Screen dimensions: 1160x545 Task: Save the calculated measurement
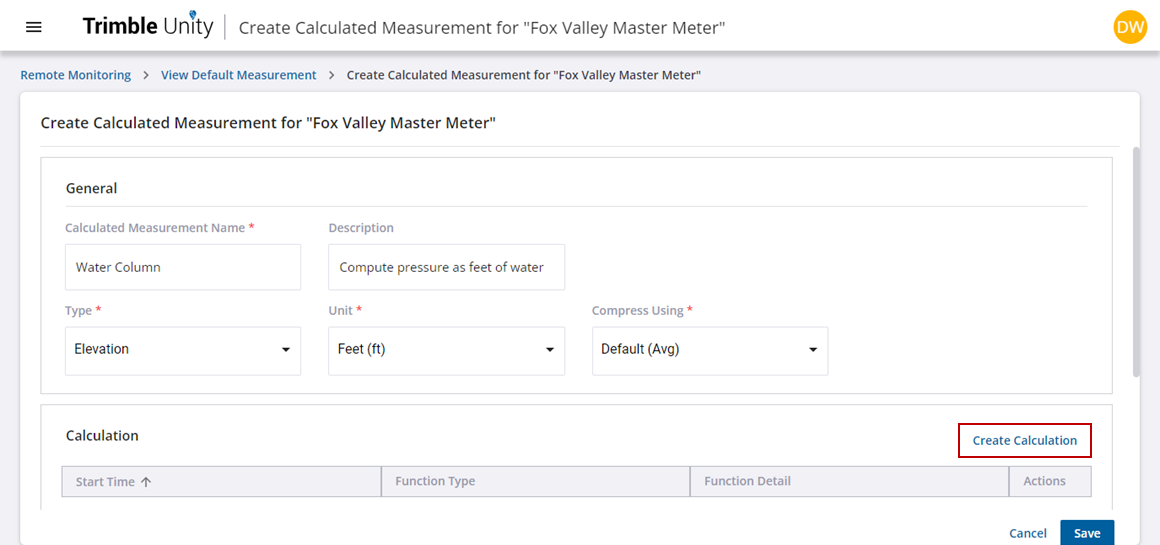[x=1087, y=533]
